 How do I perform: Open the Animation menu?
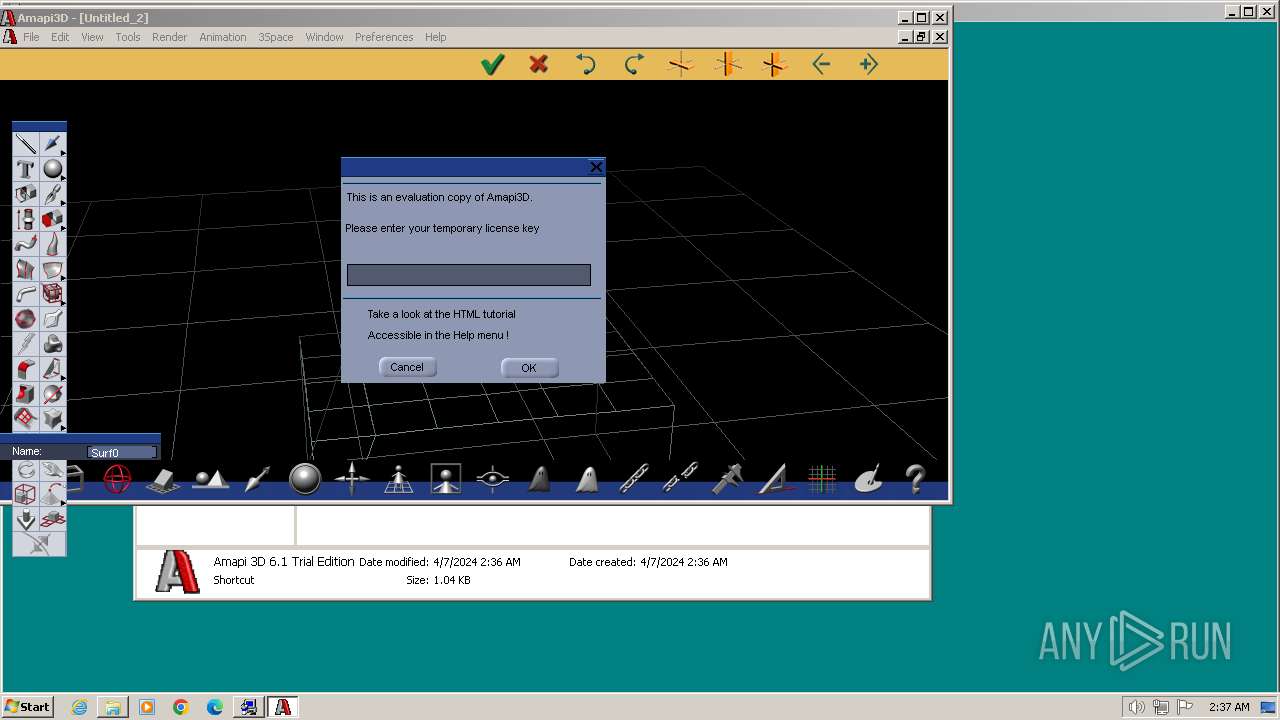pyautogui.click(x=222, y=37)
